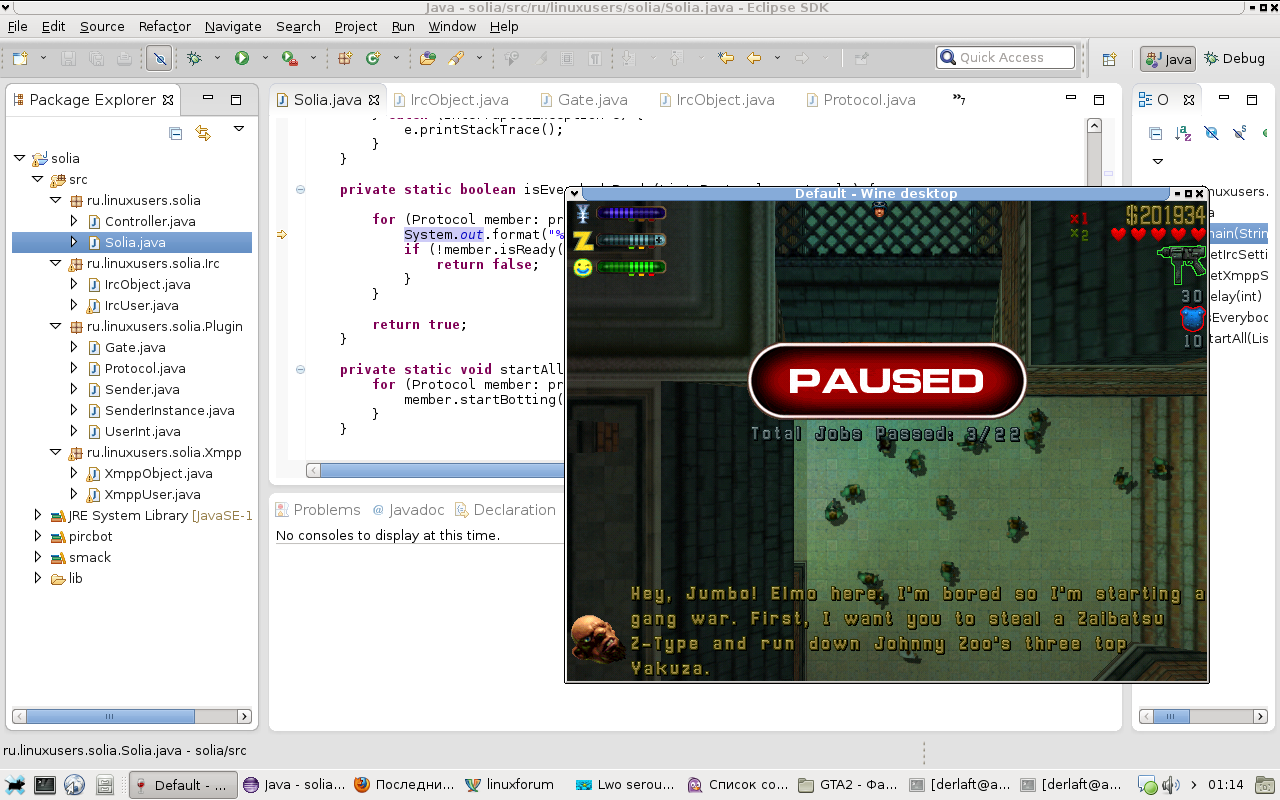
Task: Open dropdown arrow beside Run icon
Action: pyautogui.click(x=265, y=58)
